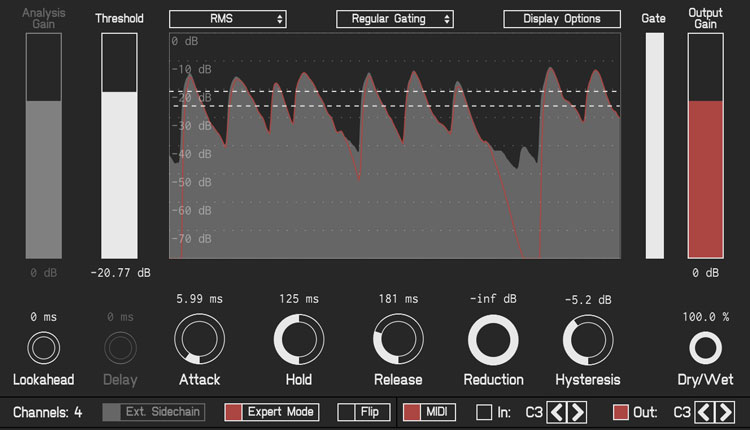Click the Dry/Wet knob
Viewport: 750px width, 430px height.
[x=705, y=348]
